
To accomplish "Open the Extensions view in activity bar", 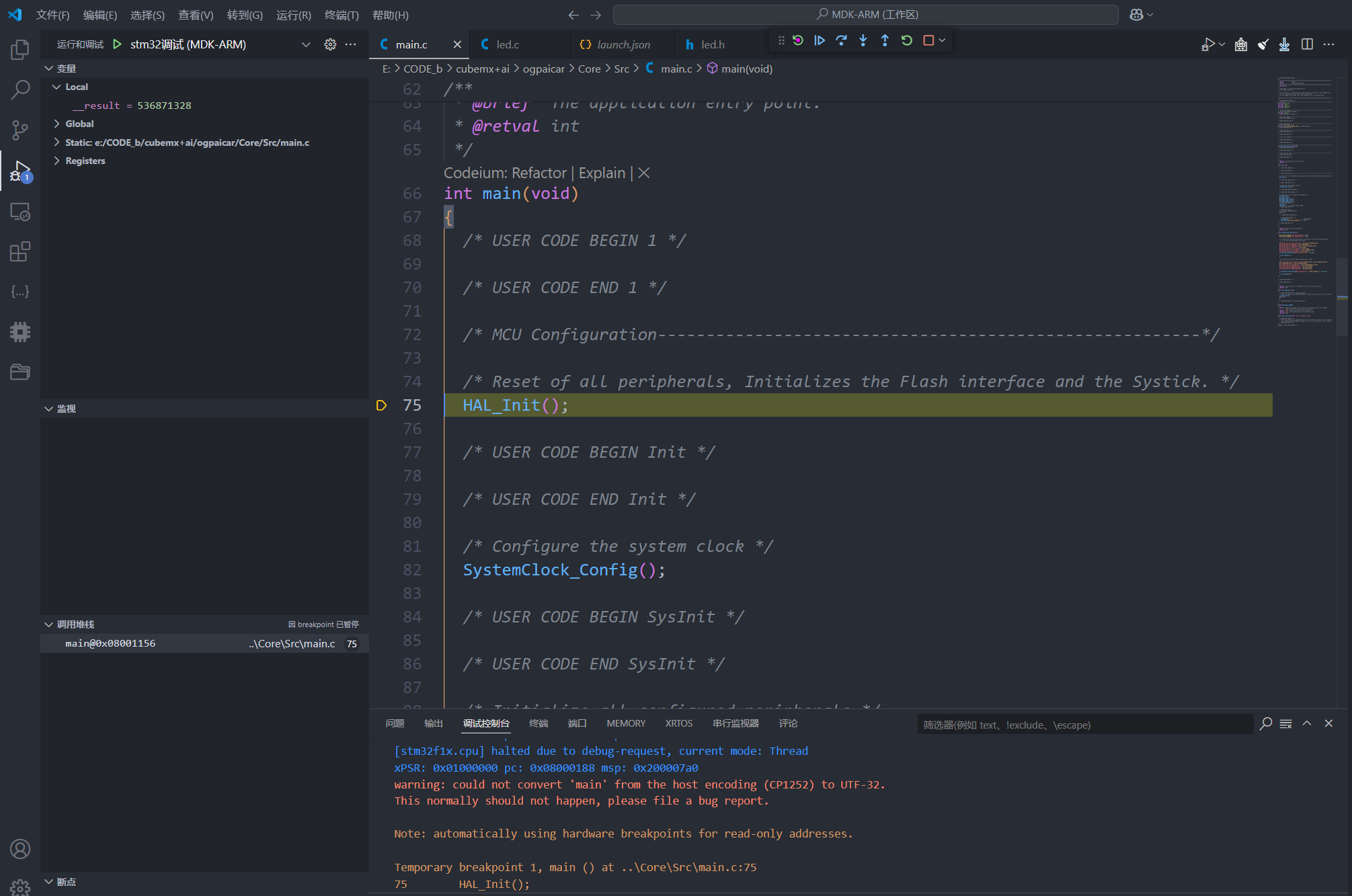I will tap(20, 252).
